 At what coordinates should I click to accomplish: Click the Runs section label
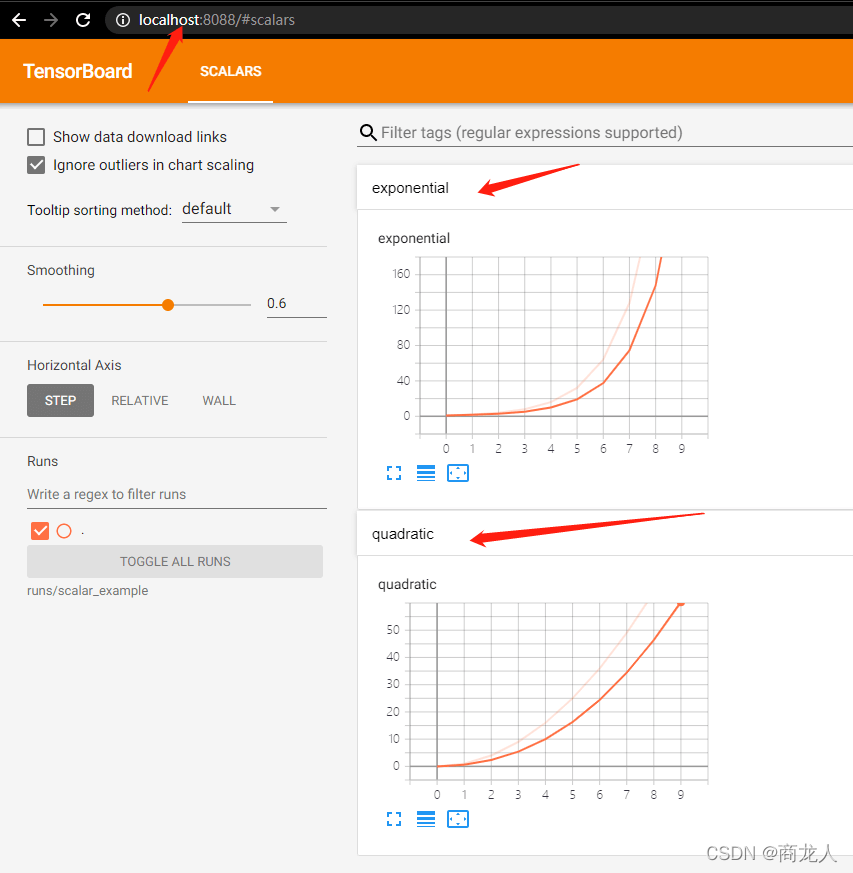coord(42,461)
